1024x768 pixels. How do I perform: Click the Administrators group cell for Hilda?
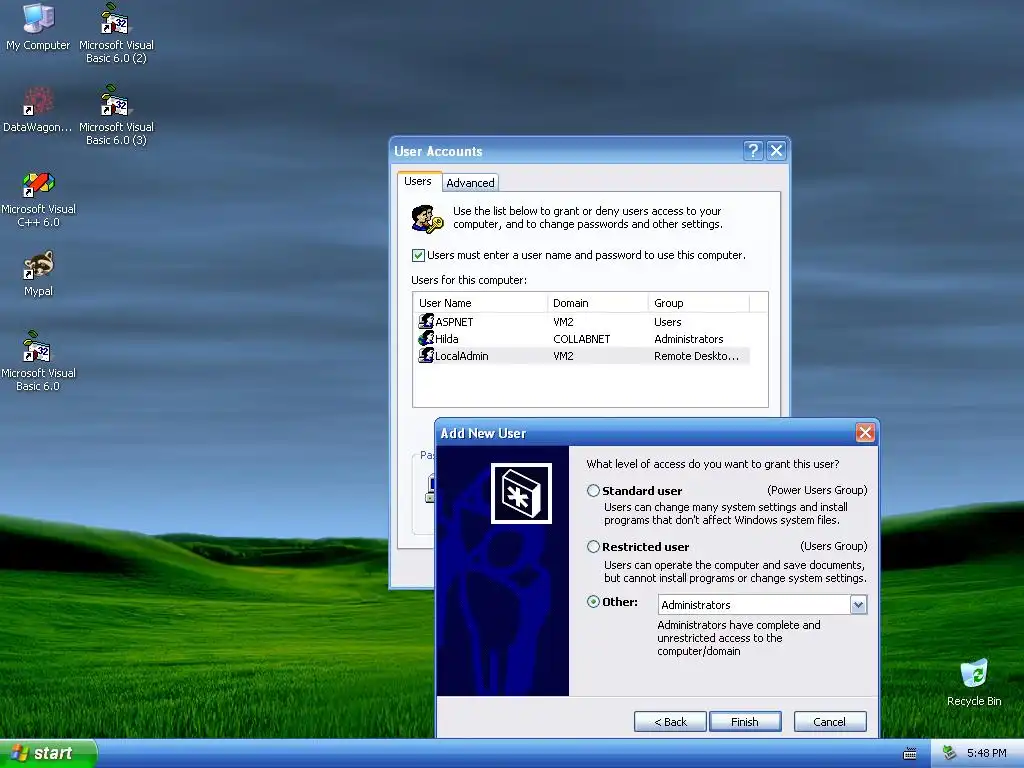pos(688,339)
